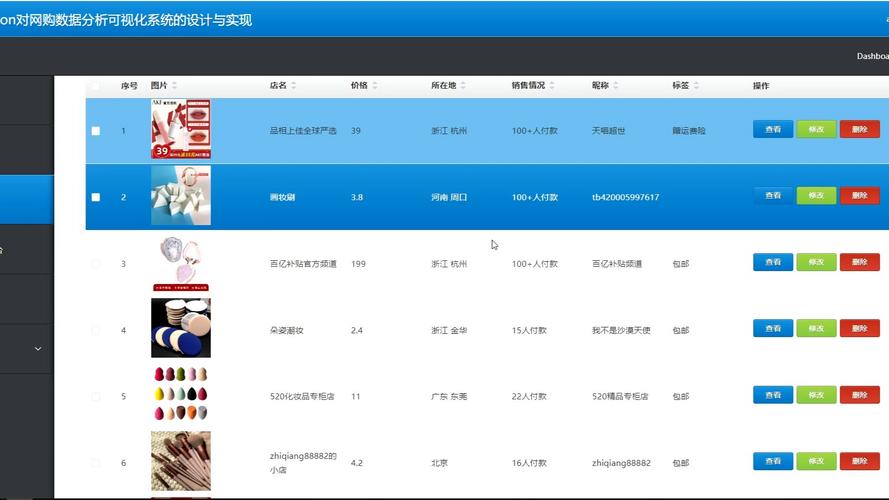The height and width of the screenshot is (500, 889).
Task: Delete the zhiqiang88882的小店 row
Action: coord(860,461)
